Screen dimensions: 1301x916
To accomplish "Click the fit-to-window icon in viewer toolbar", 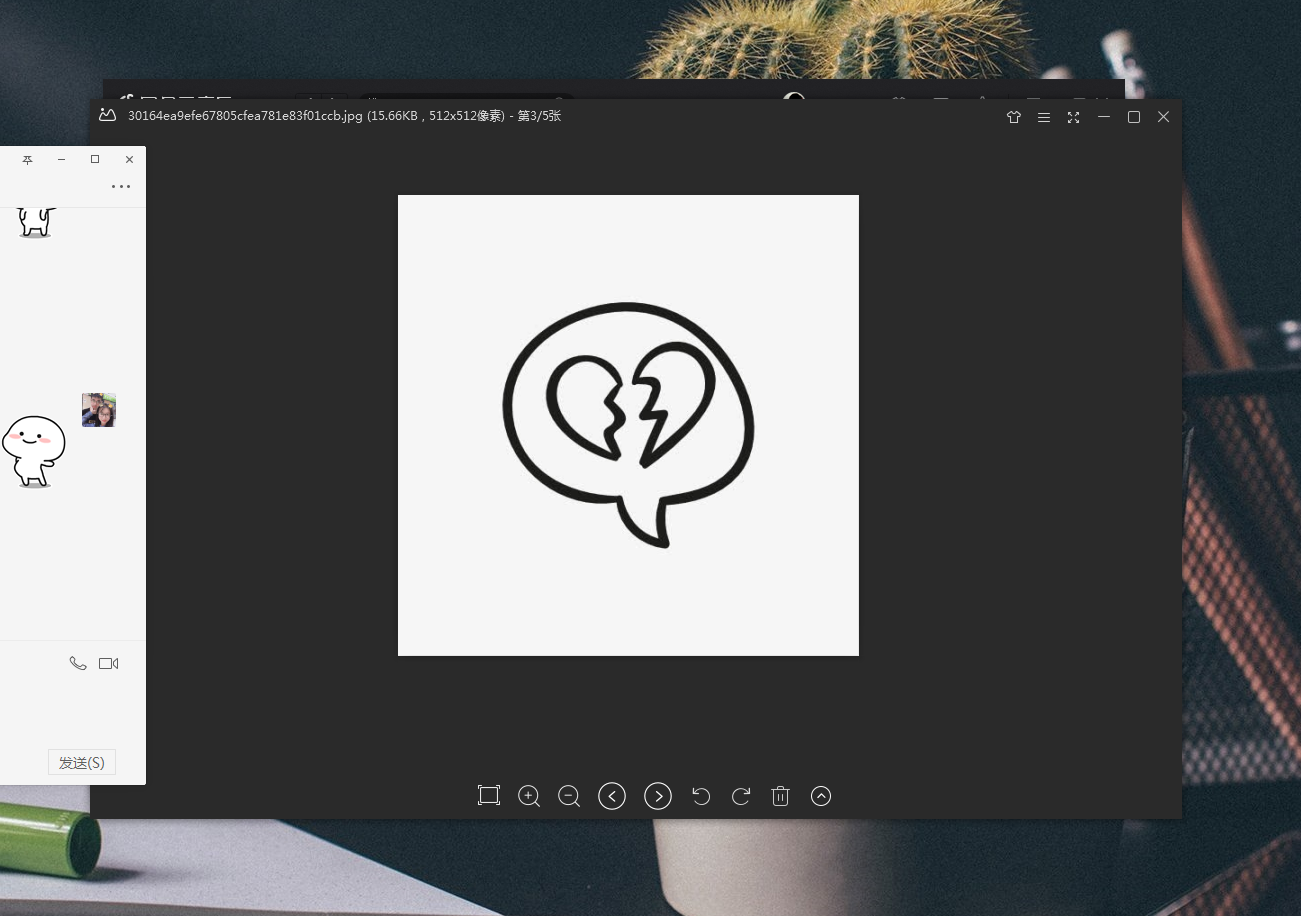I will pyautogui.click(x=488, y=796).
